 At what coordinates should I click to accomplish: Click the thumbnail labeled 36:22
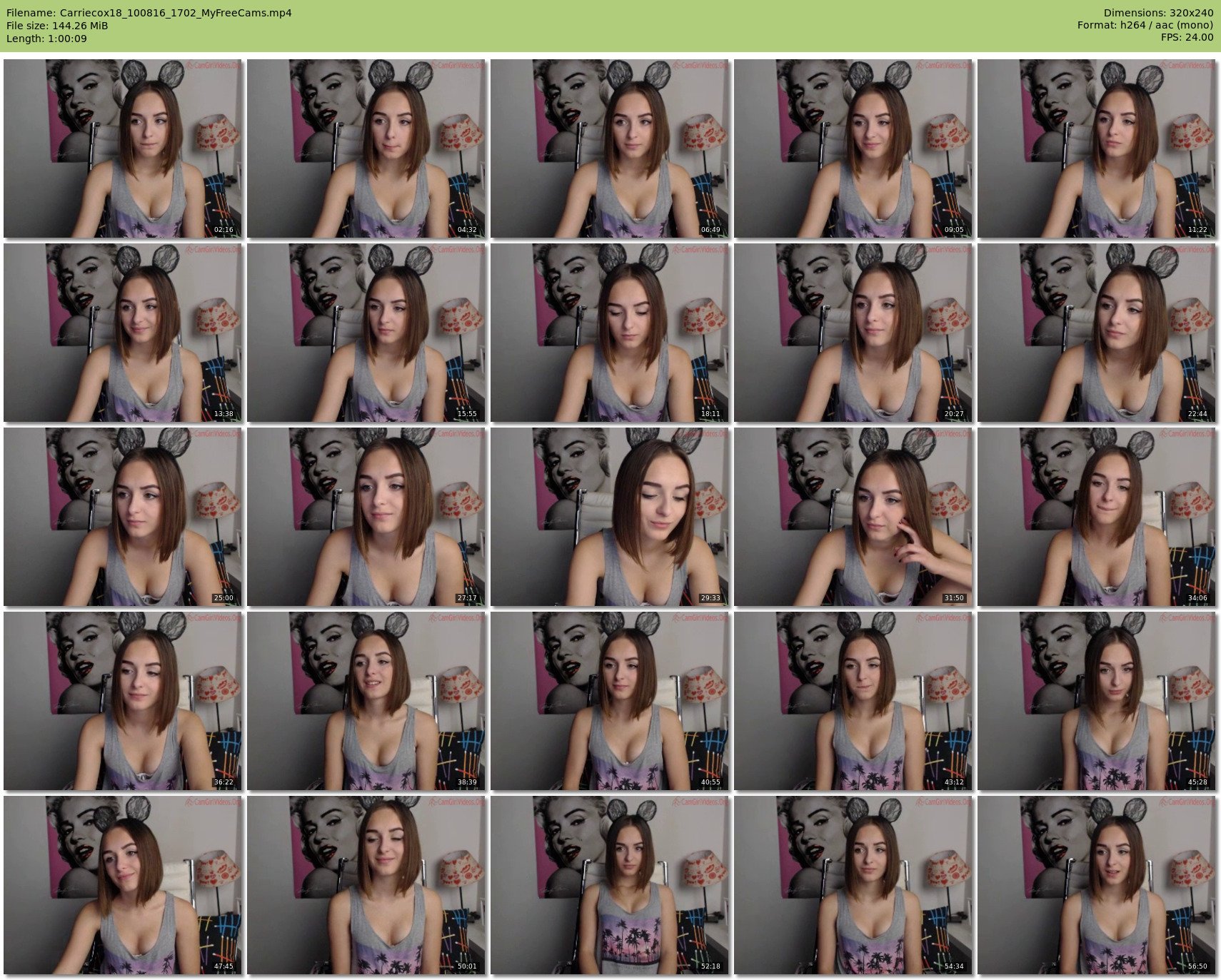click(x=123, y=701)
